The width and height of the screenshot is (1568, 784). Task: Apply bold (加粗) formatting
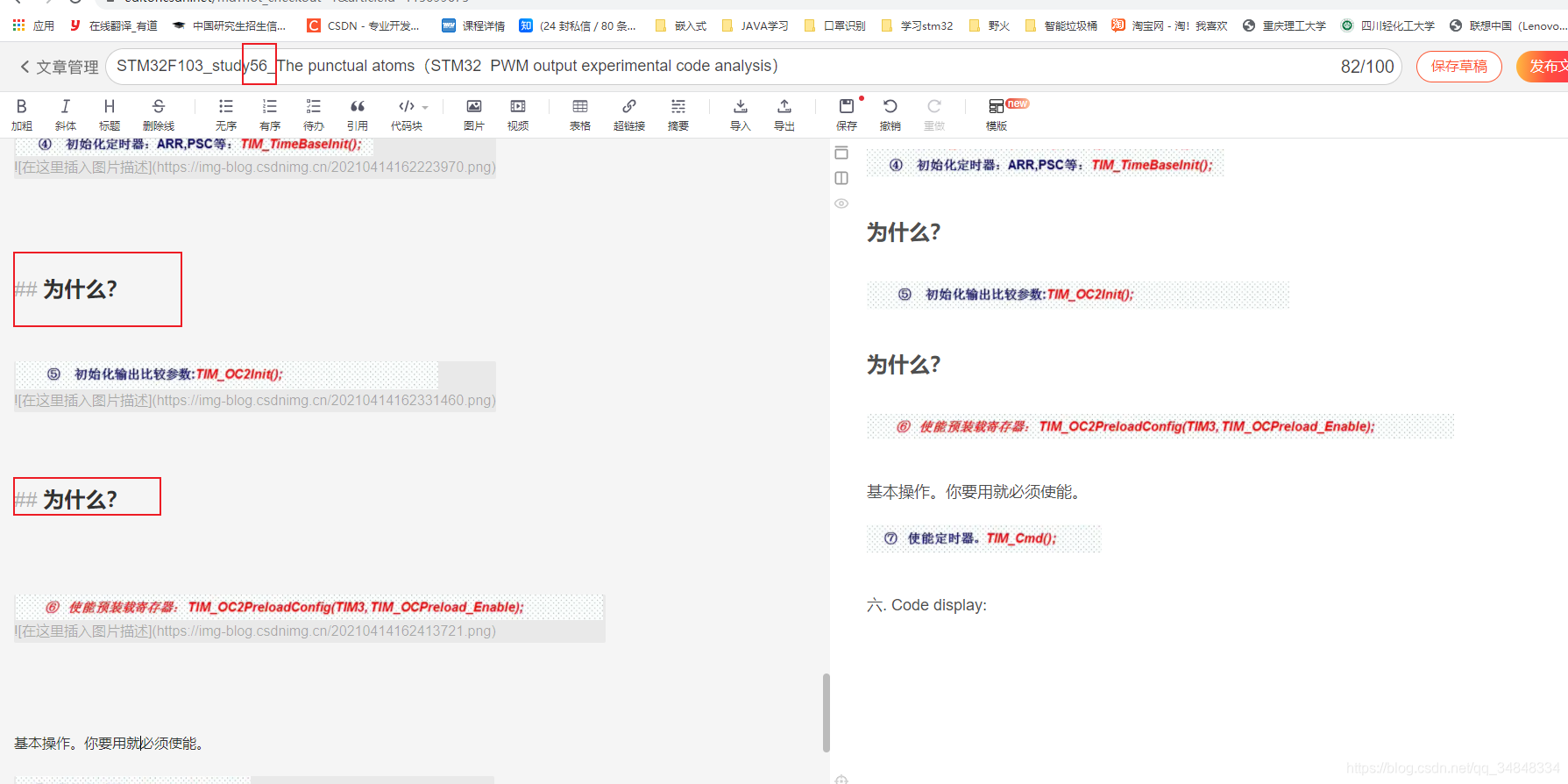(22, 115)
